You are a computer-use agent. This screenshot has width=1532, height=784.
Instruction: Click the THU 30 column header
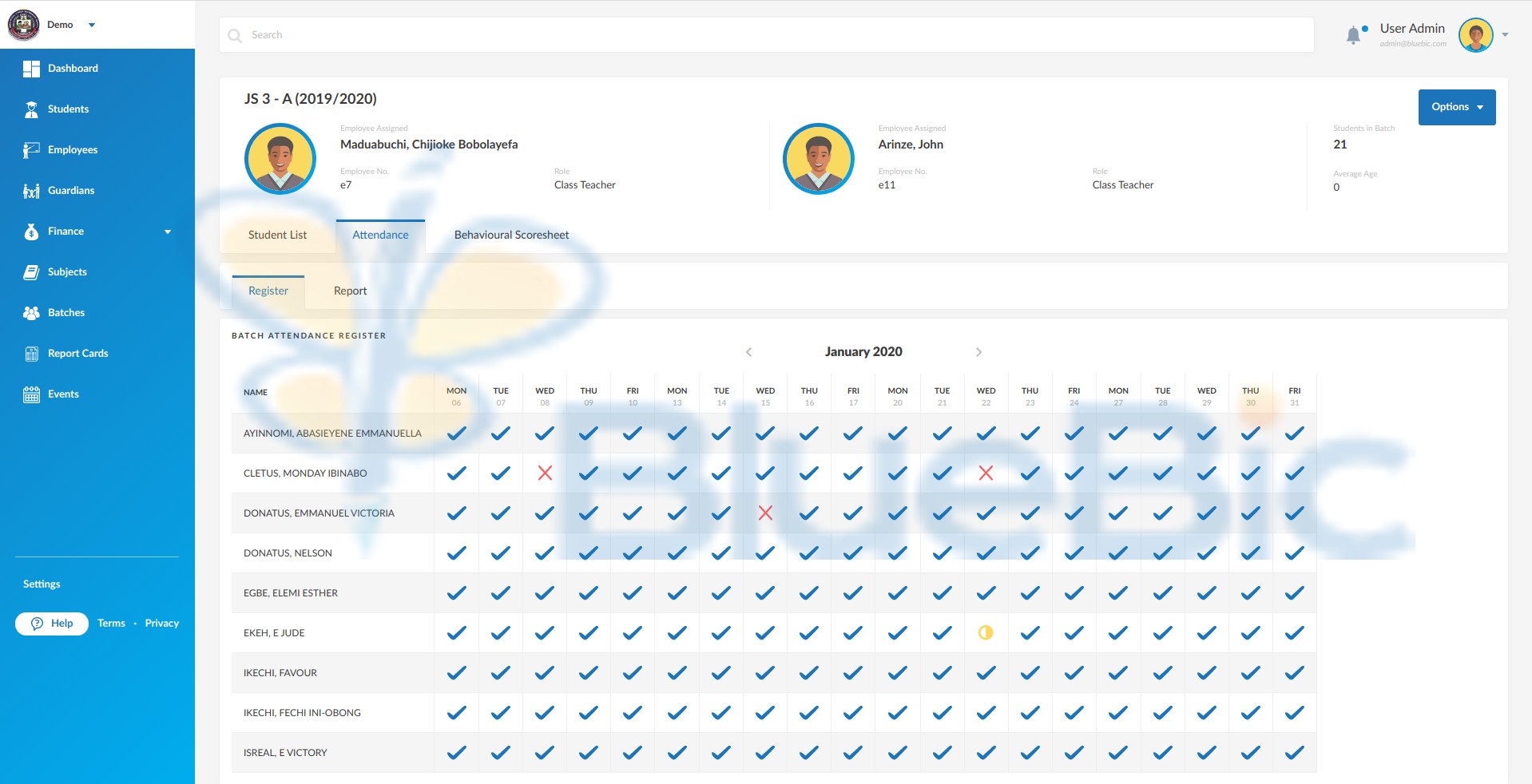click(1251, 397)
